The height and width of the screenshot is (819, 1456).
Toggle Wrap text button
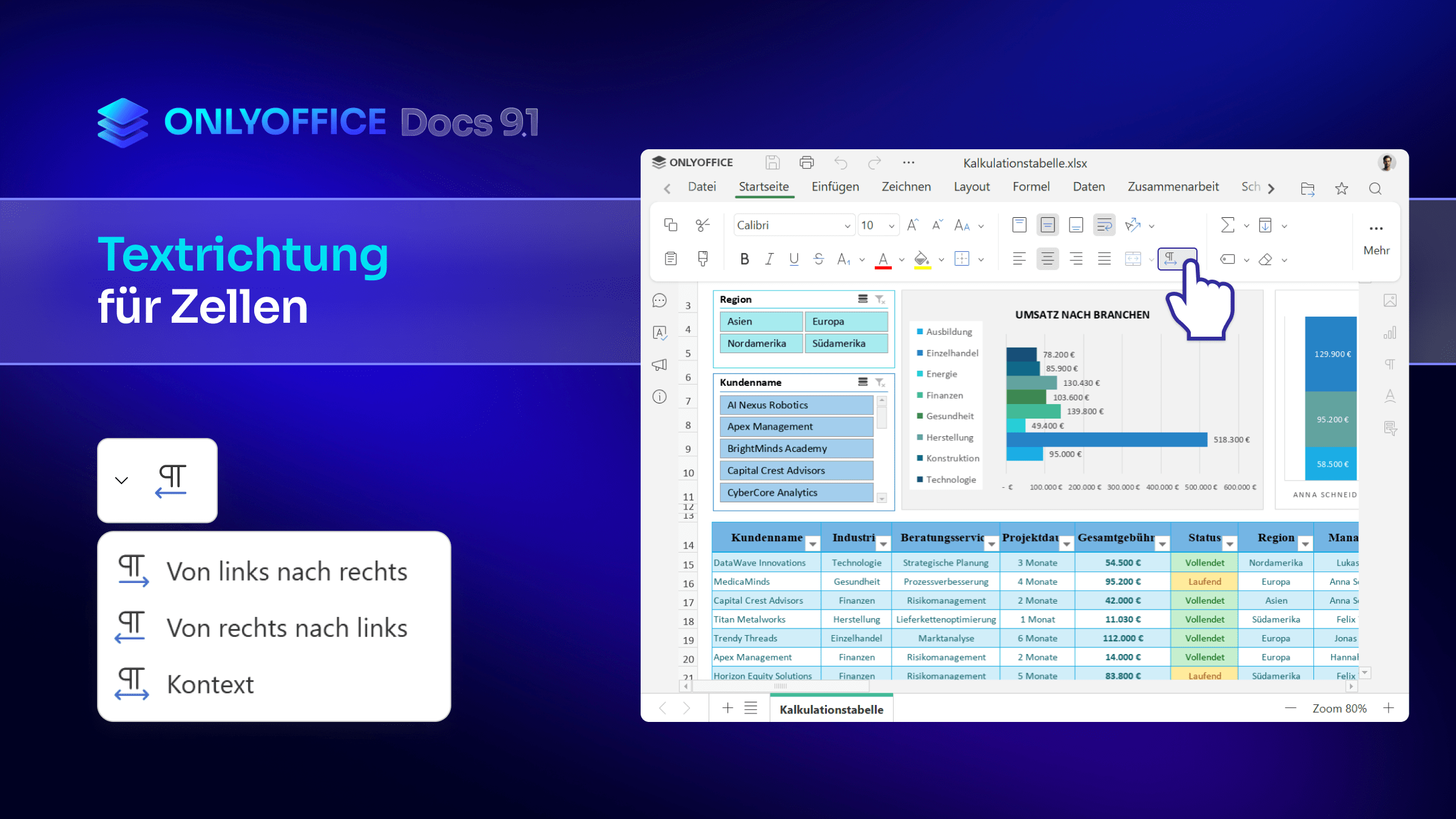1104,226
